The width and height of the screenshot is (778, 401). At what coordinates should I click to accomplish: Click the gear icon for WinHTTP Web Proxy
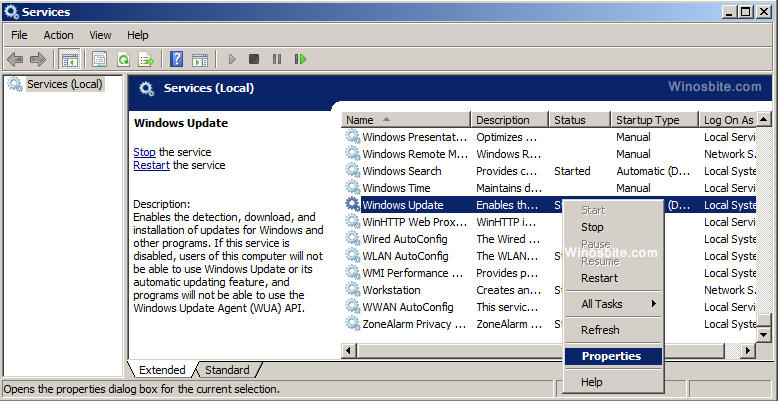click(352, 222)
